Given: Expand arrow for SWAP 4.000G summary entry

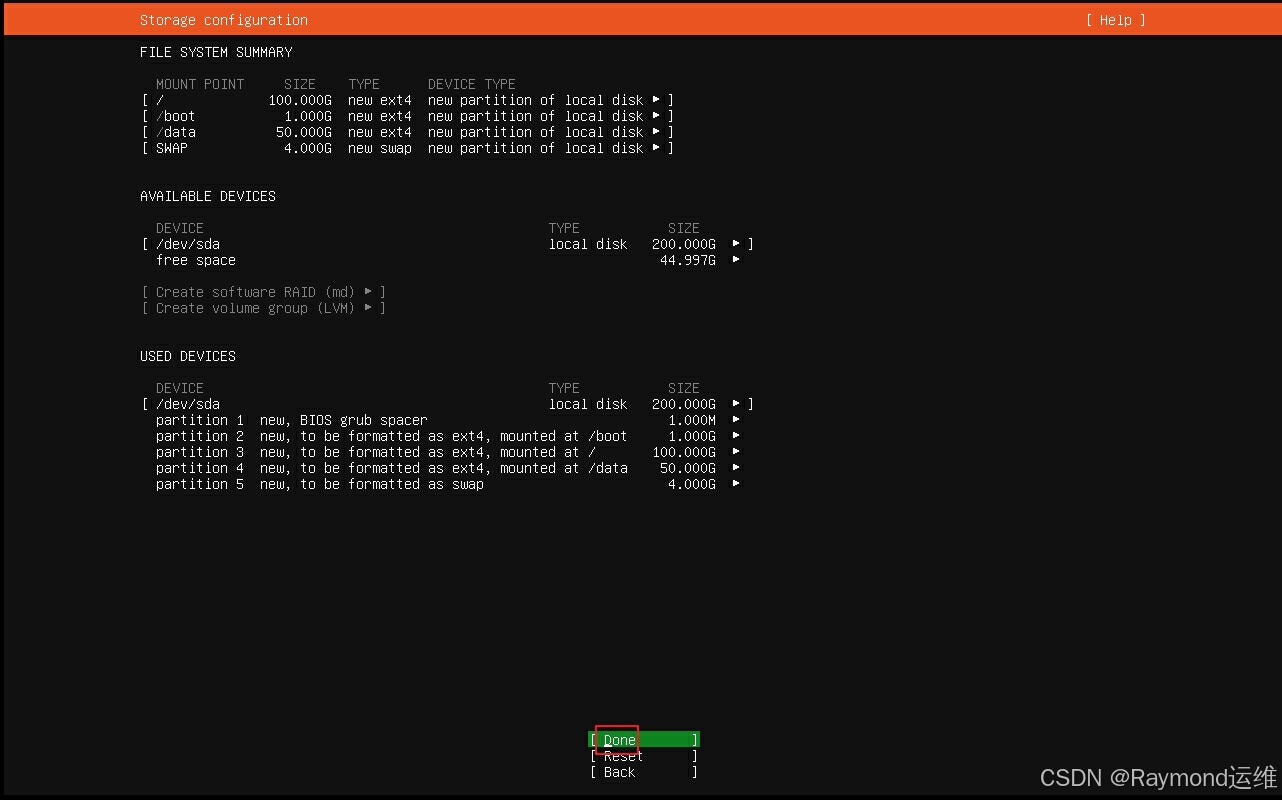Looking at the screenshot, I should [x=656, y=148].
